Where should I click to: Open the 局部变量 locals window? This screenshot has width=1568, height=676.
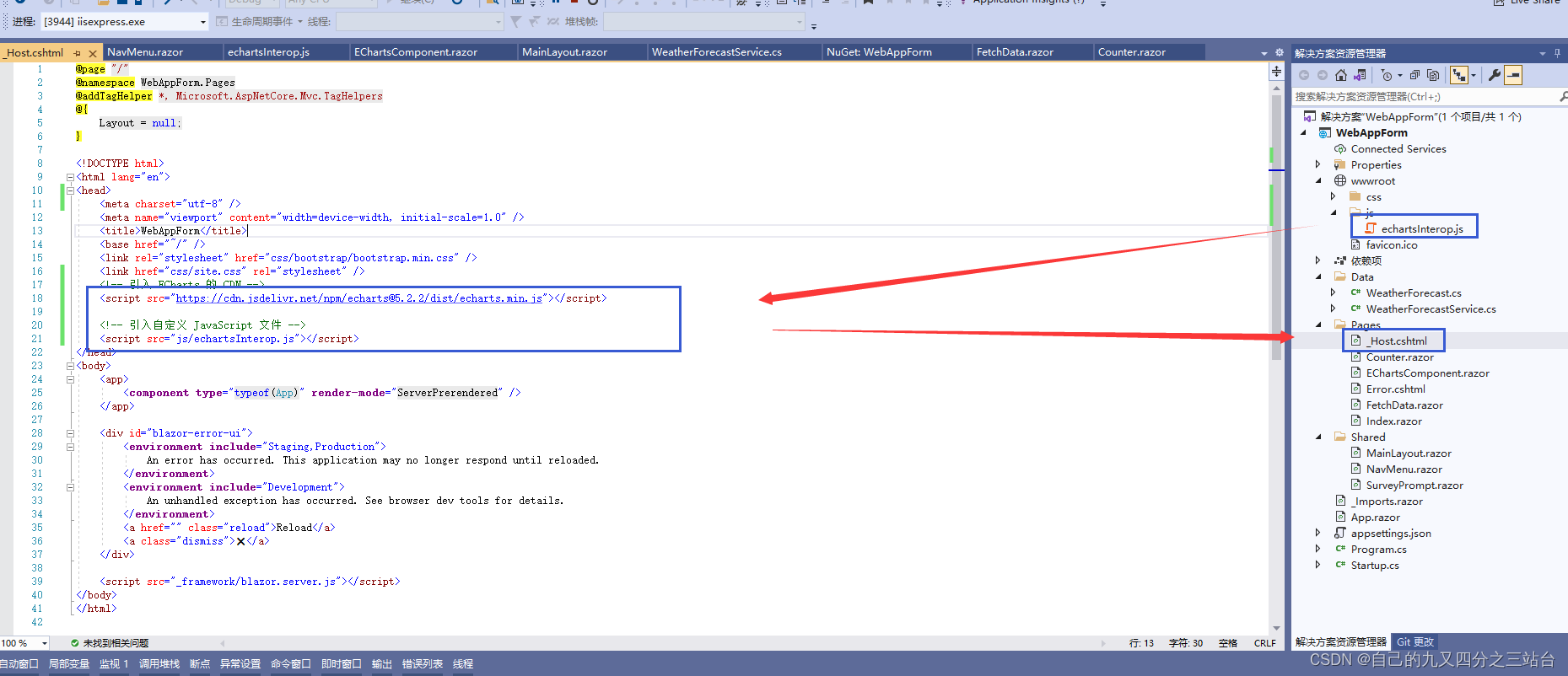pyautogui.click(x=69, y=664)
